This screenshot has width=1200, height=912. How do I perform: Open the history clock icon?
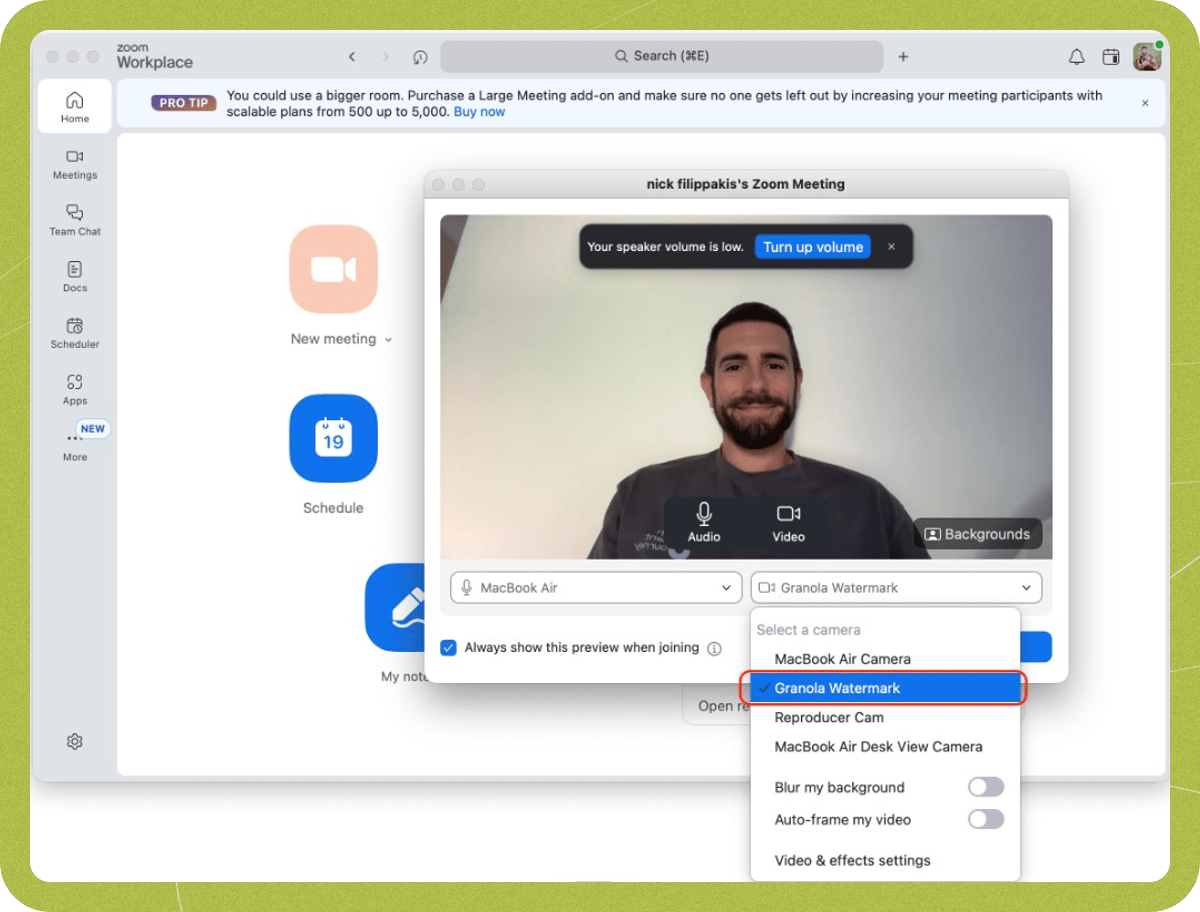coord(420,57)
